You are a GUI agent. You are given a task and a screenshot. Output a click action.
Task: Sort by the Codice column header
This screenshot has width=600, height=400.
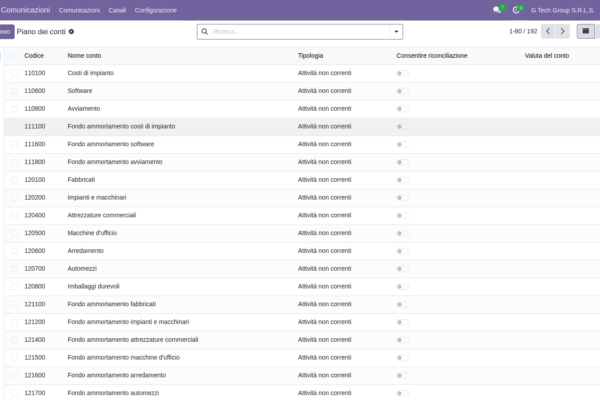34,56
